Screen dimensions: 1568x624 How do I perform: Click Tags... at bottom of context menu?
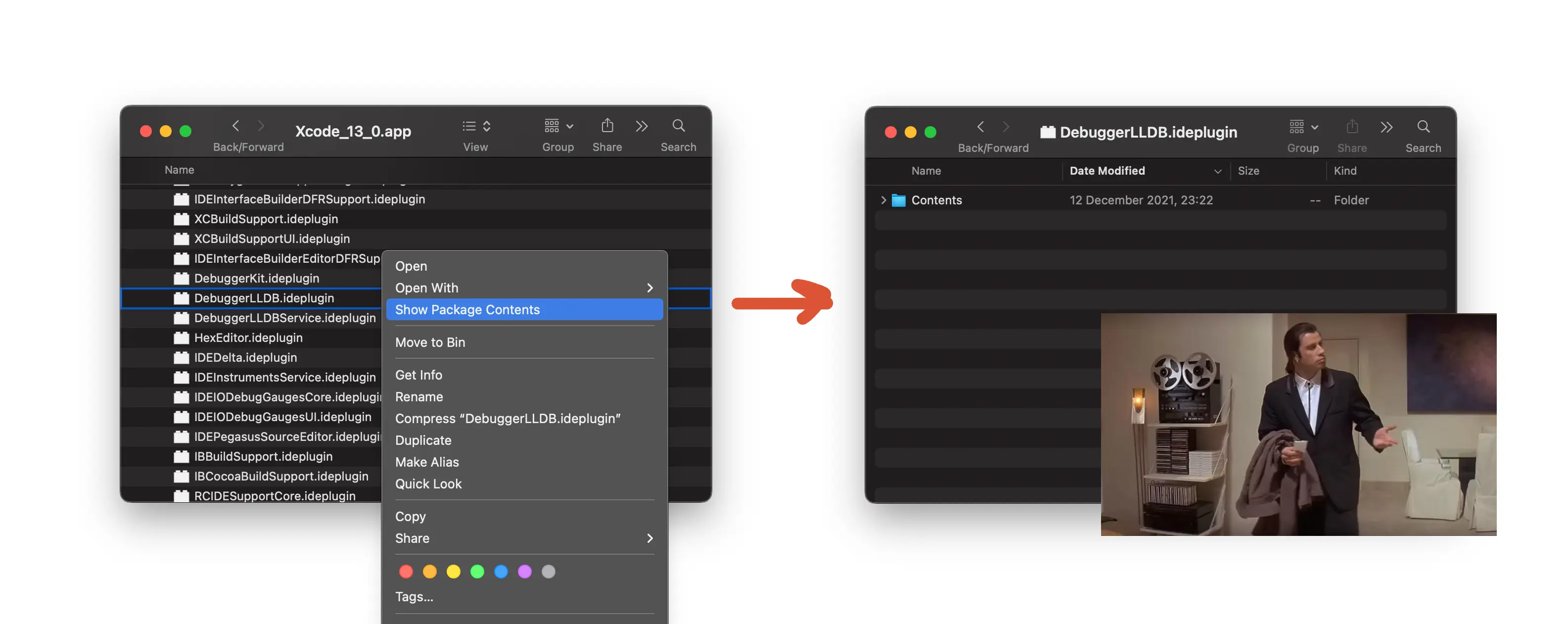tap(414, 597)
